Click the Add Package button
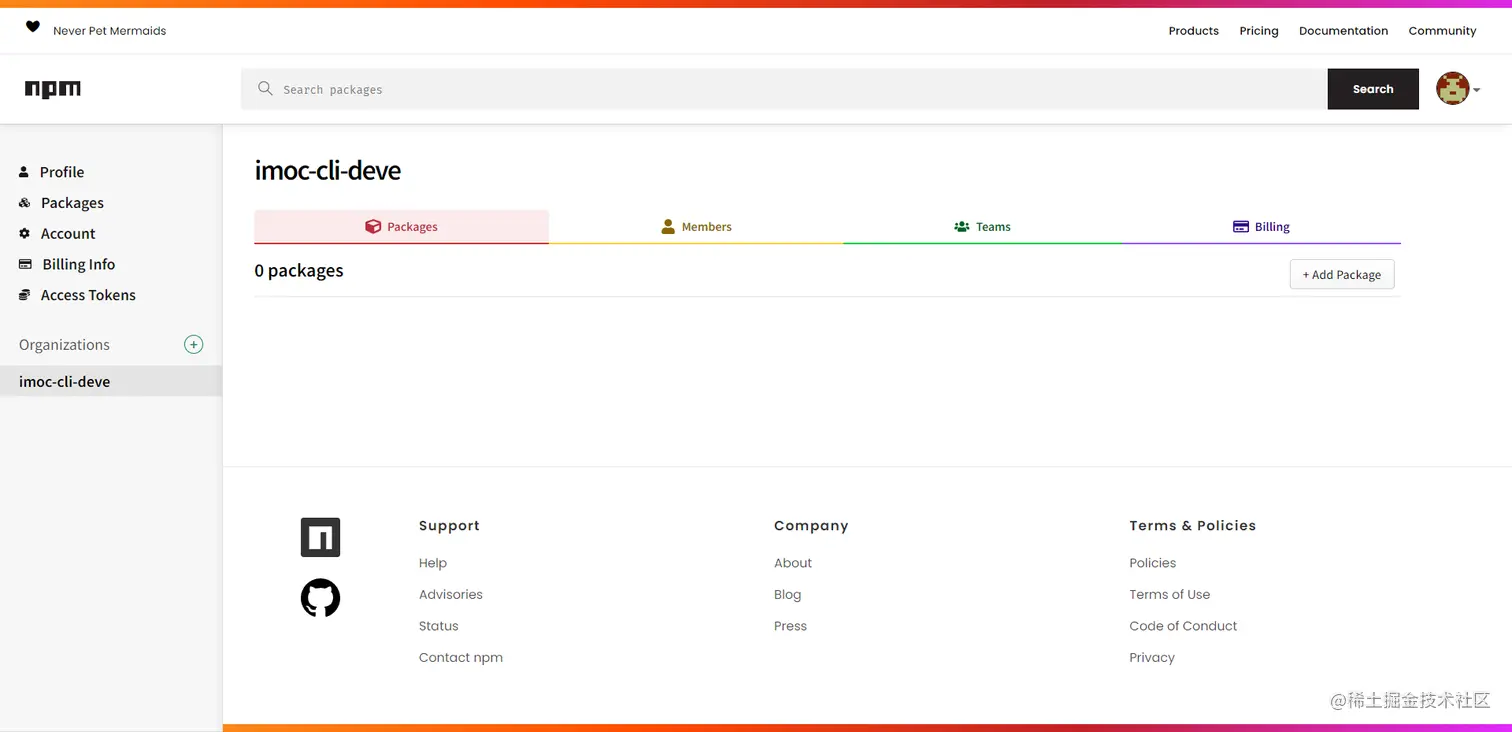The image size is (1512, 732). pos(1342,275)
